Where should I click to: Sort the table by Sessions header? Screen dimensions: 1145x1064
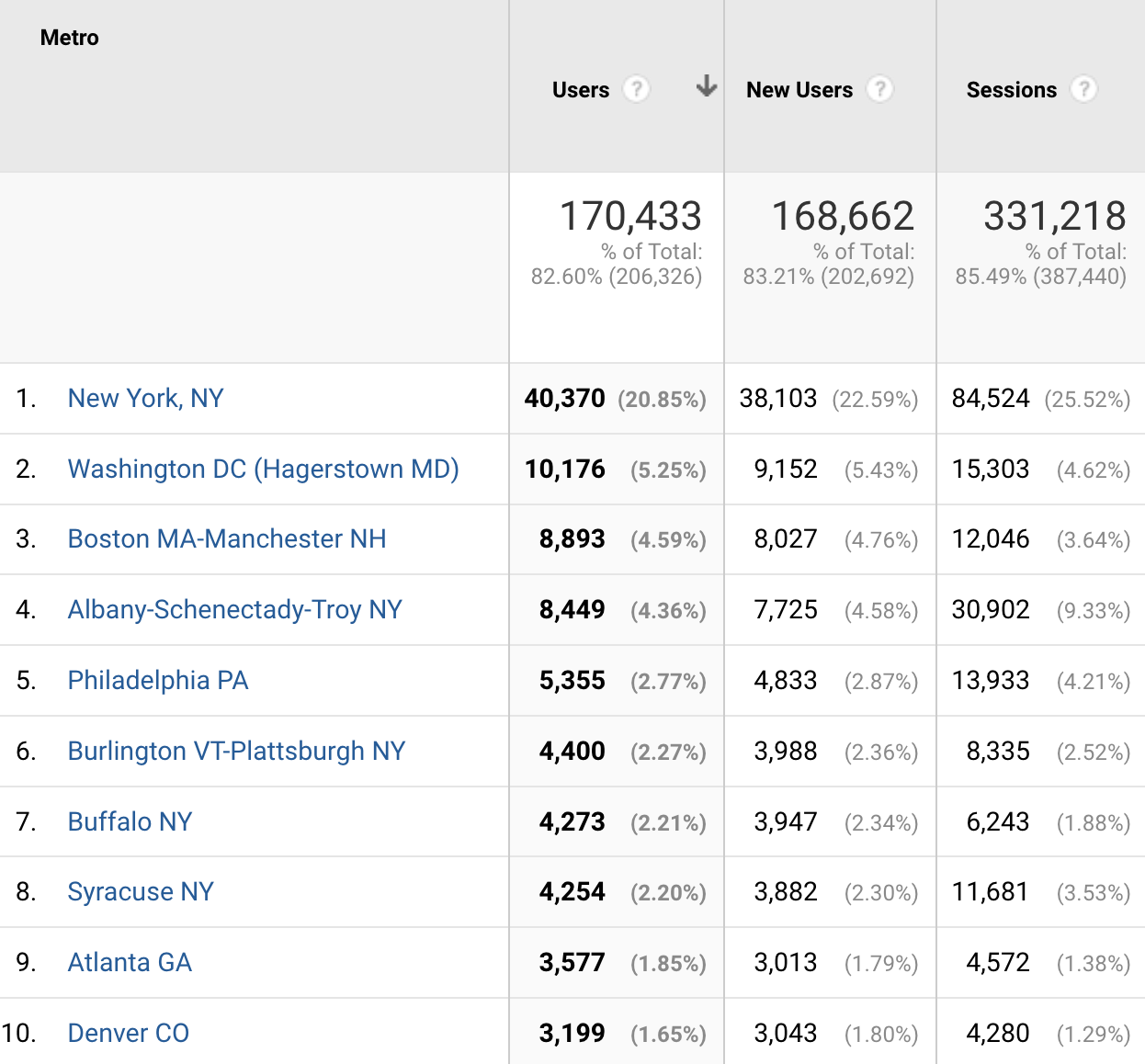(x=1011, y=89)
